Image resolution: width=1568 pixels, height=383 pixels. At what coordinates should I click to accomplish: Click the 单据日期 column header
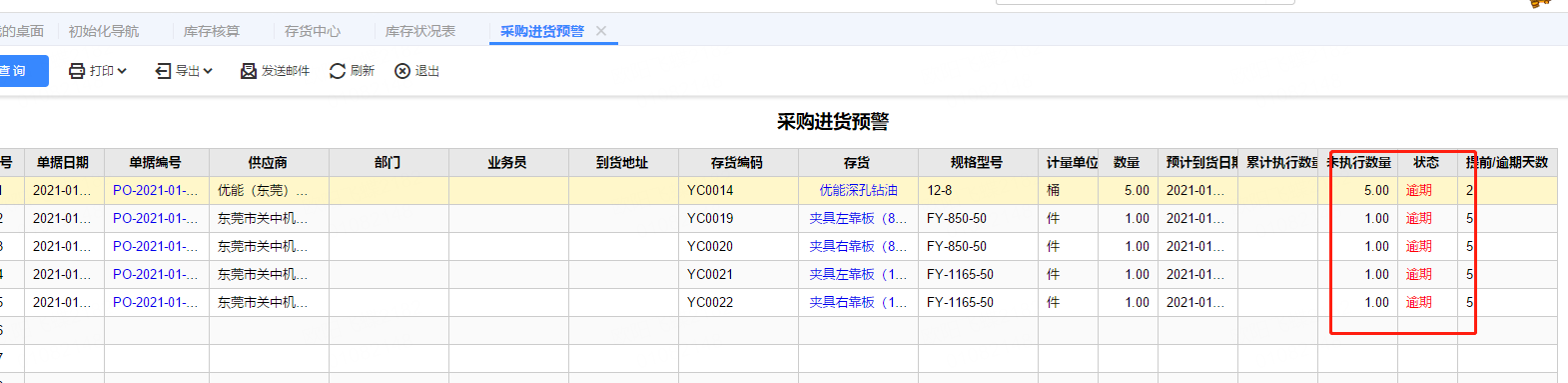tap(64, 162)
